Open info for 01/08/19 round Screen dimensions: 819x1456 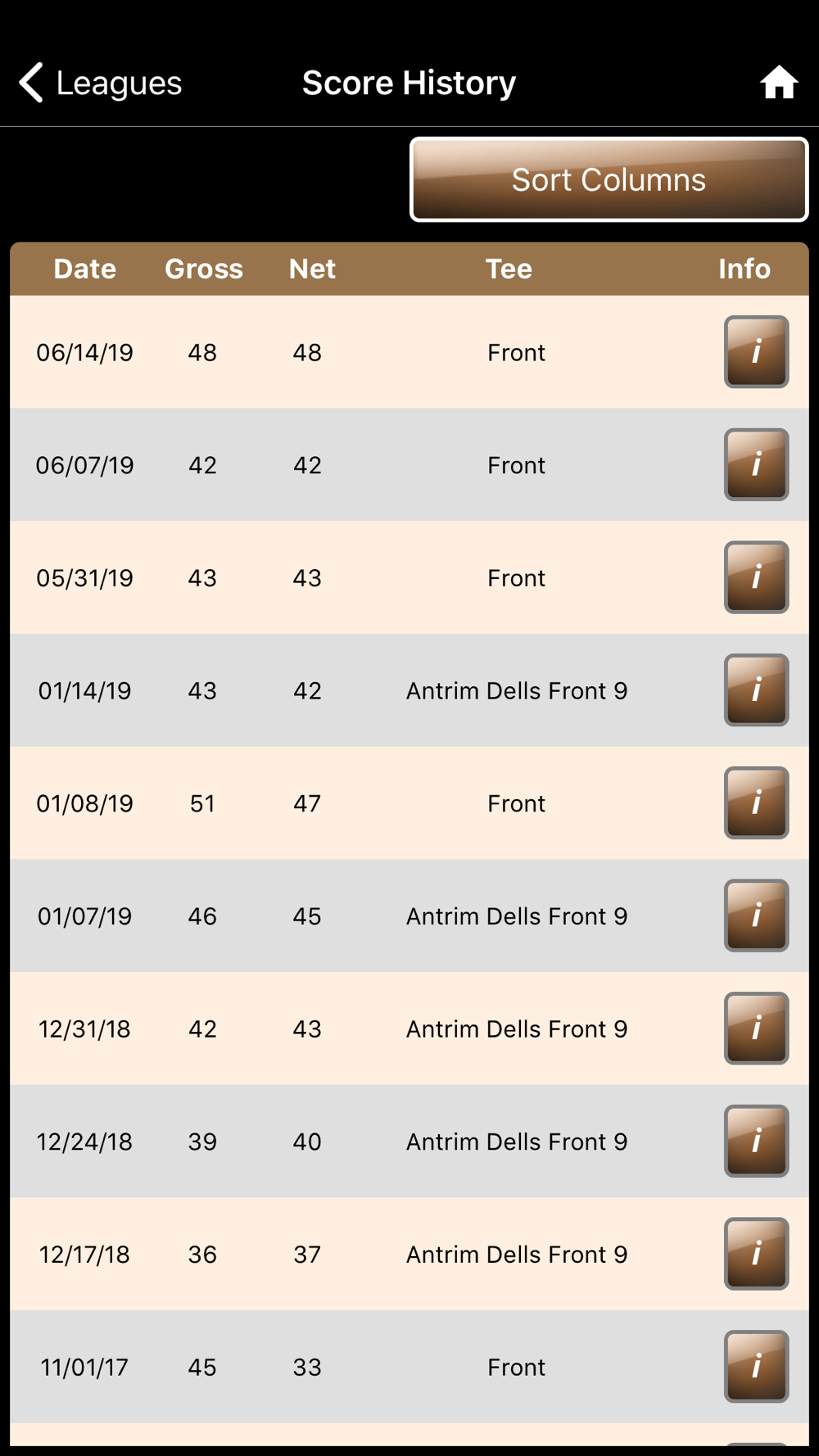[x=756, y=803]
